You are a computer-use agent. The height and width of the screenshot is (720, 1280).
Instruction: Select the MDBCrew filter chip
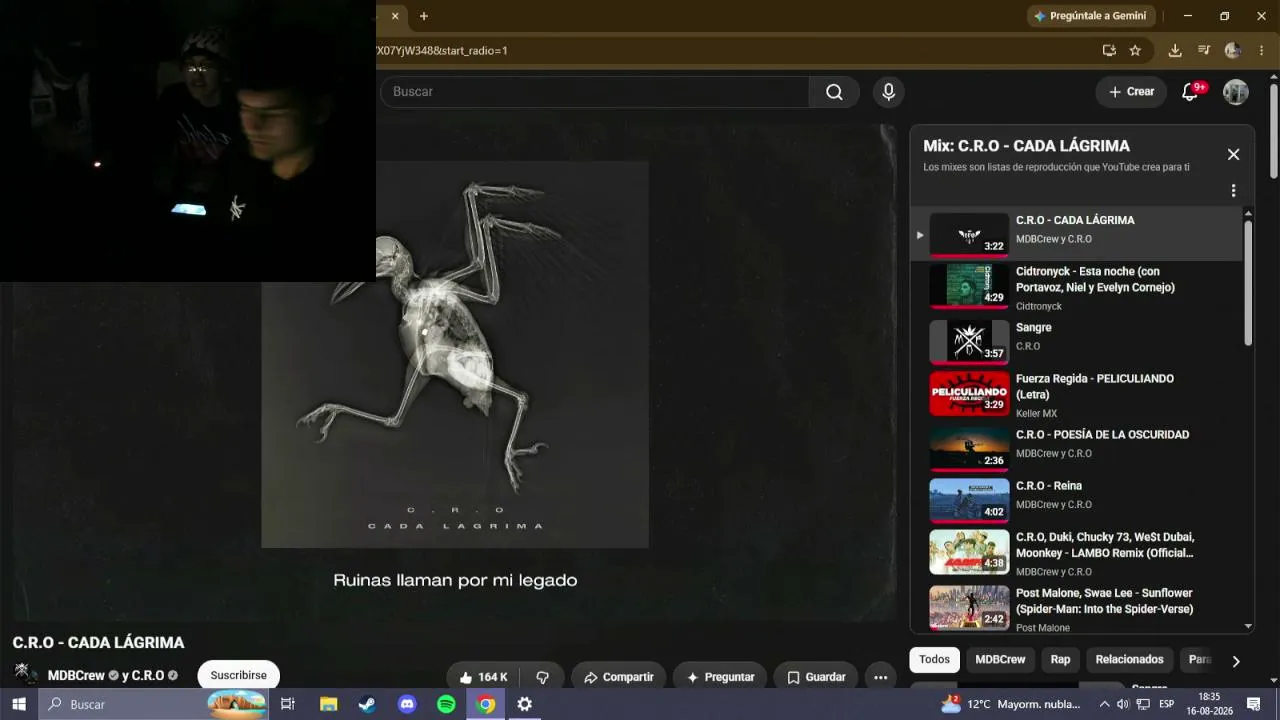[x=1000, y=660]
